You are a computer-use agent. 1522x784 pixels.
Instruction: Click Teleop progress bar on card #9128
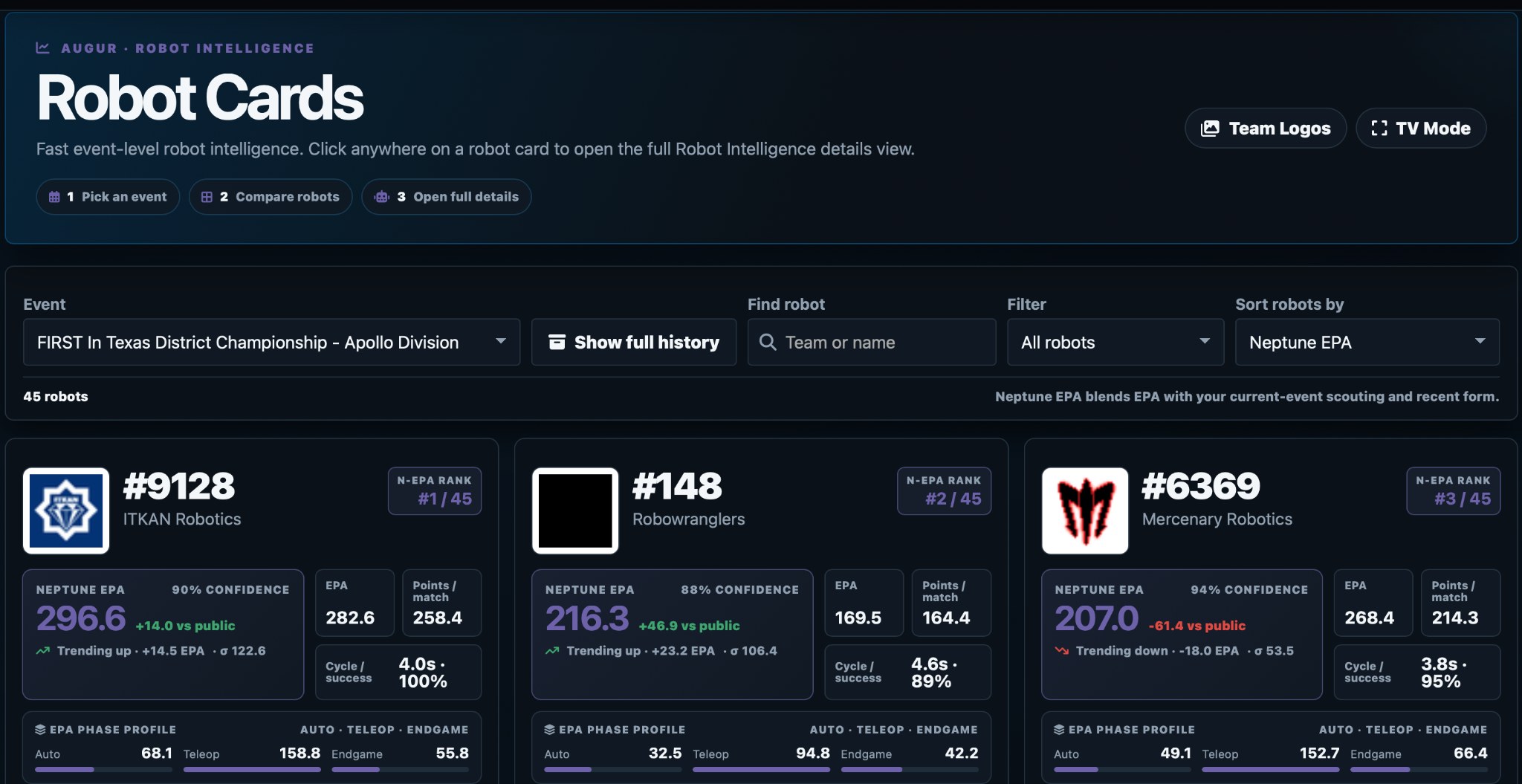coord(252,769)
